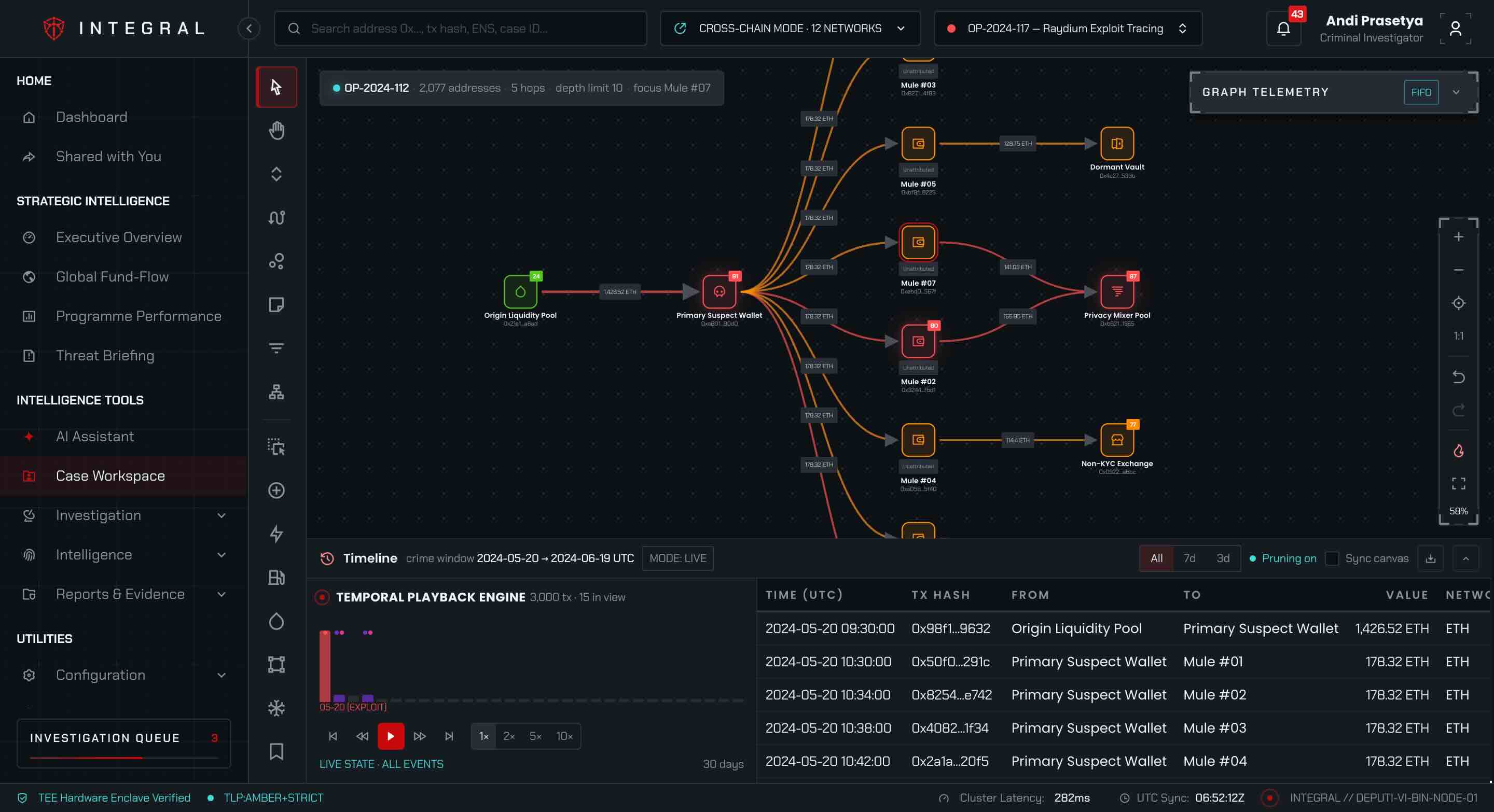The image size is (1494, 812).
Task: Set playback speed to 2x
Action: pos(508,736)
